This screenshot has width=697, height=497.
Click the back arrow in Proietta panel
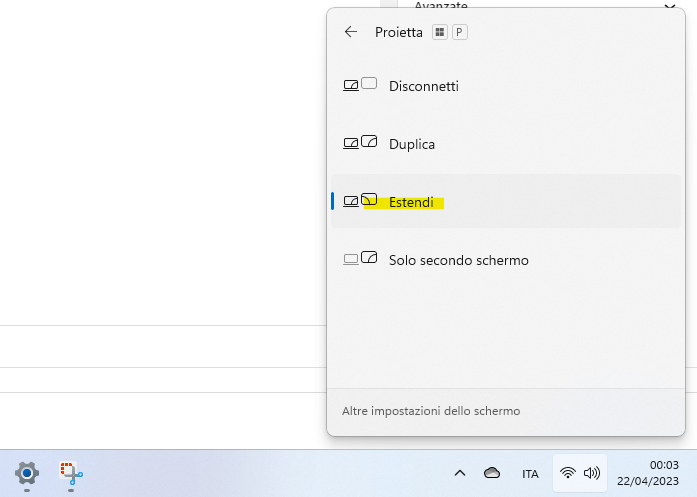point(350,32)
